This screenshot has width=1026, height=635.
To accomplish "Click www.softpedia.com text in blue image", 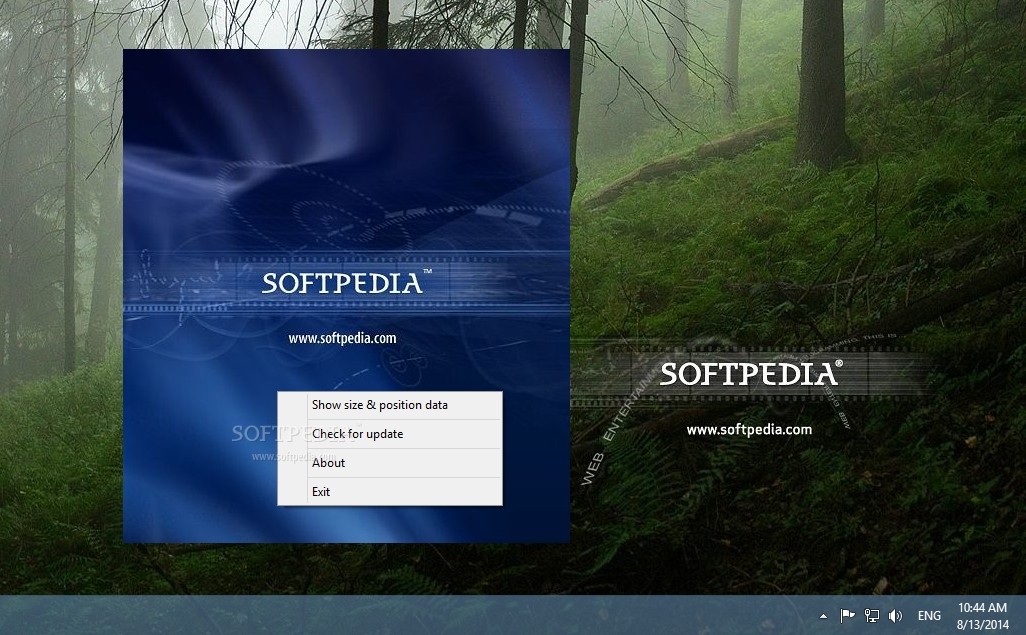I will 342,338.
